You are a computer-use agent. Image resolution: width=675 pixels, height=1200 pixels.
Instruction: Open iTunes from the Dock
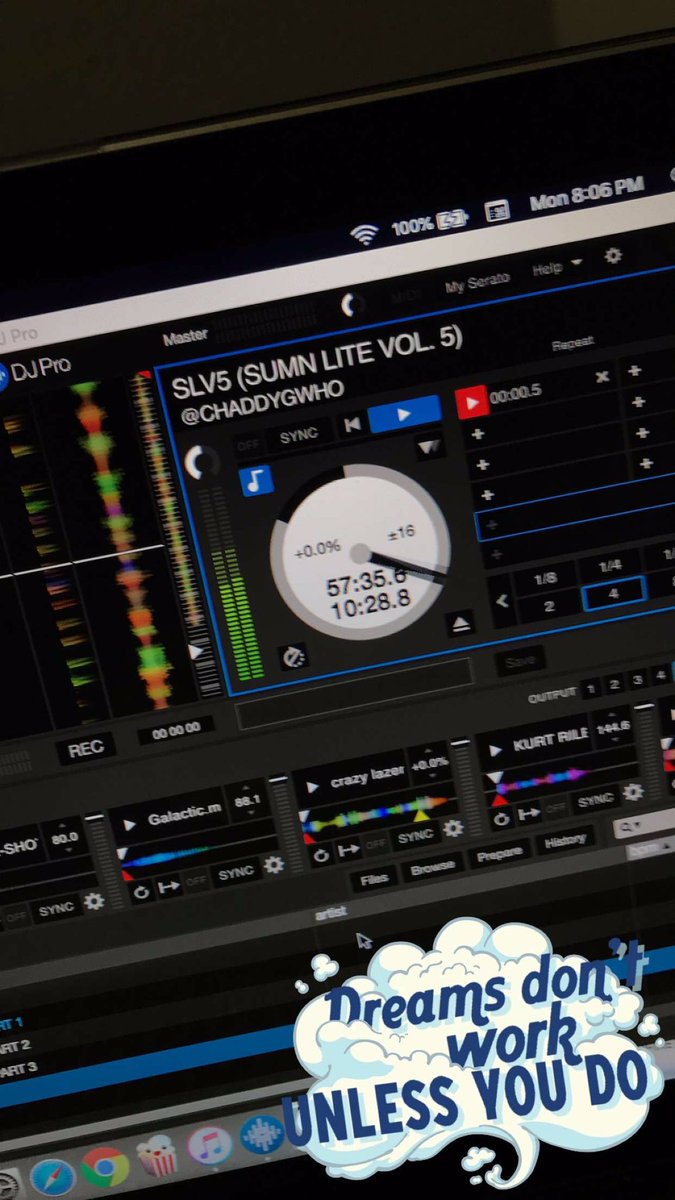pyautogui.click(x=210, y=1146)
